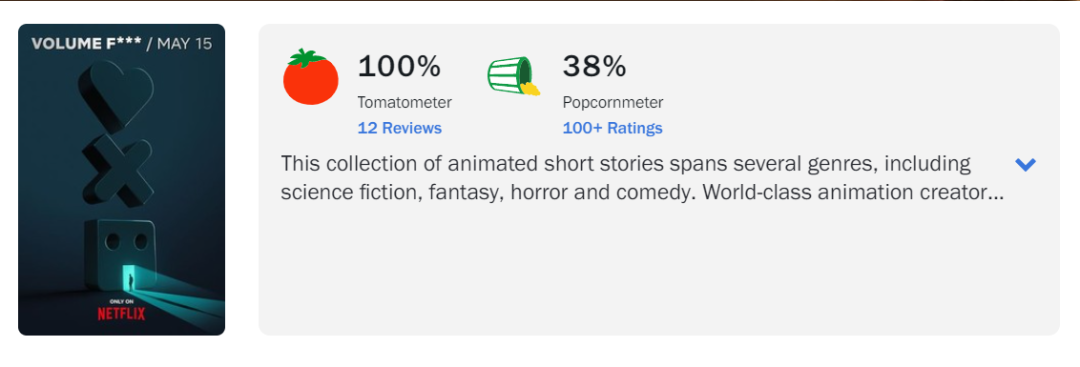Expand the synopsis with the blue chevron
The image size is (1080, 367).
click(1026, 165)
